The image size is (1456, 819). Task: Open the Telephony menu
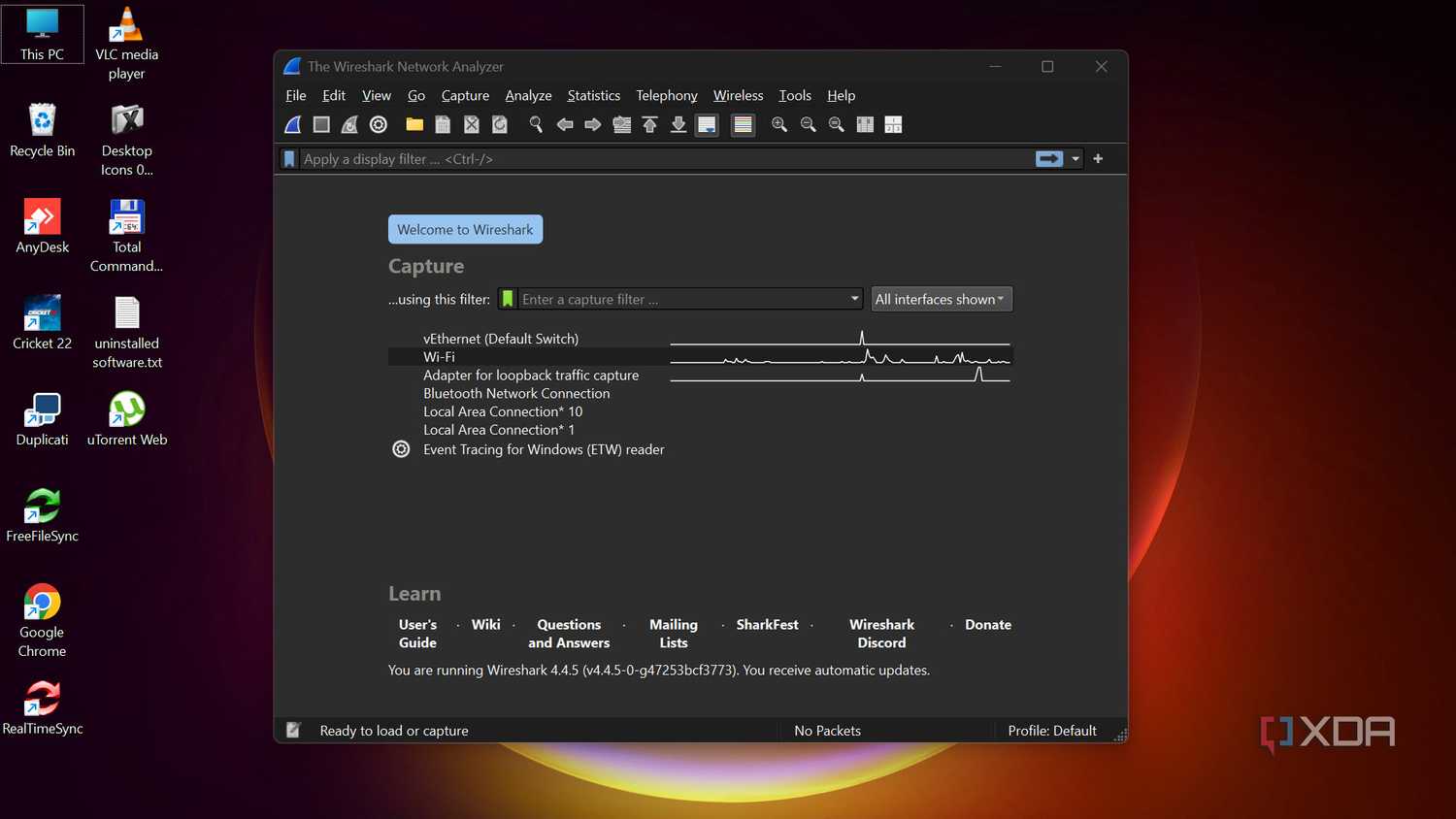667,95
